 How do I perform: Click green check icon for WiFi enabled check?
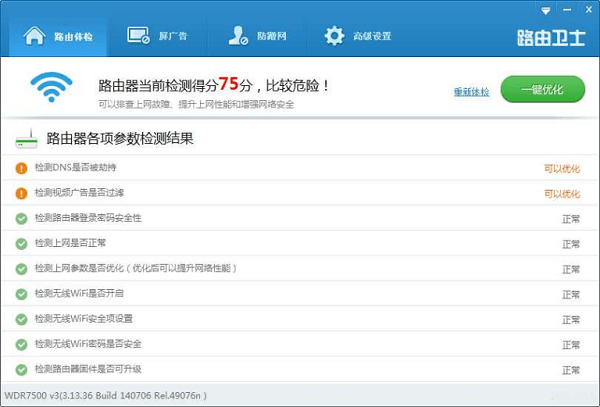[21, 294]
